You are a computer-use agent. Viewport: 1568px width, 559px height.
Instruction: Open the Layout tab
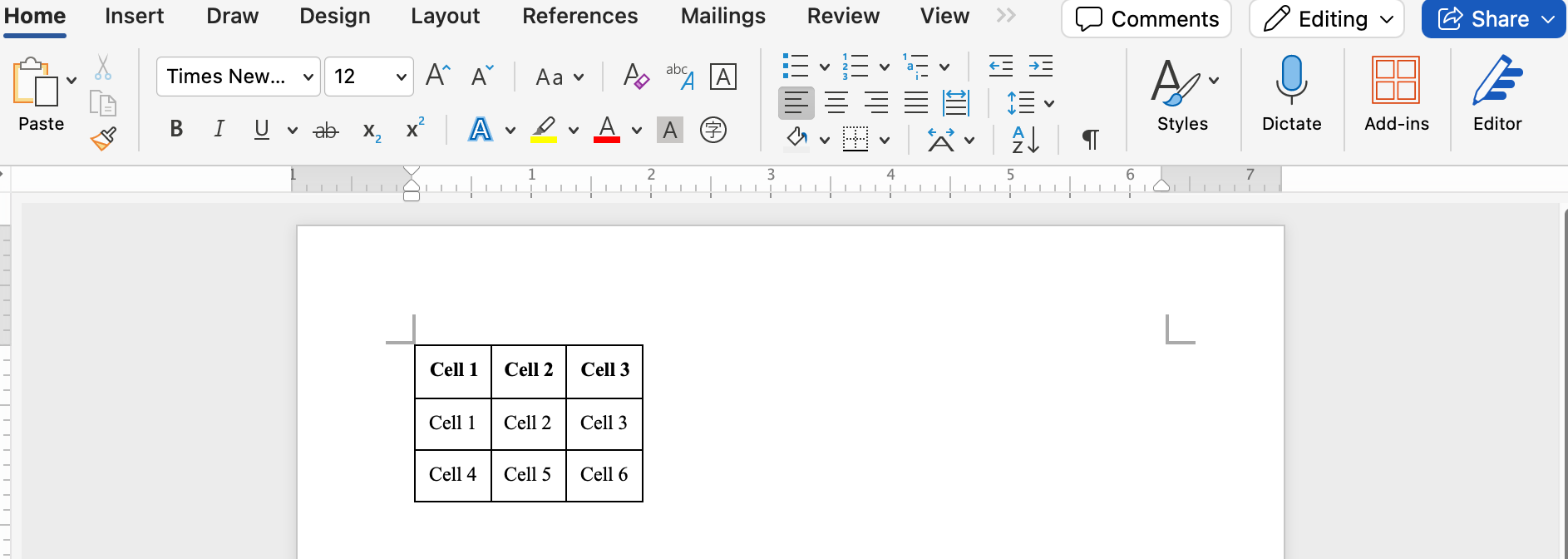(446, 16)
